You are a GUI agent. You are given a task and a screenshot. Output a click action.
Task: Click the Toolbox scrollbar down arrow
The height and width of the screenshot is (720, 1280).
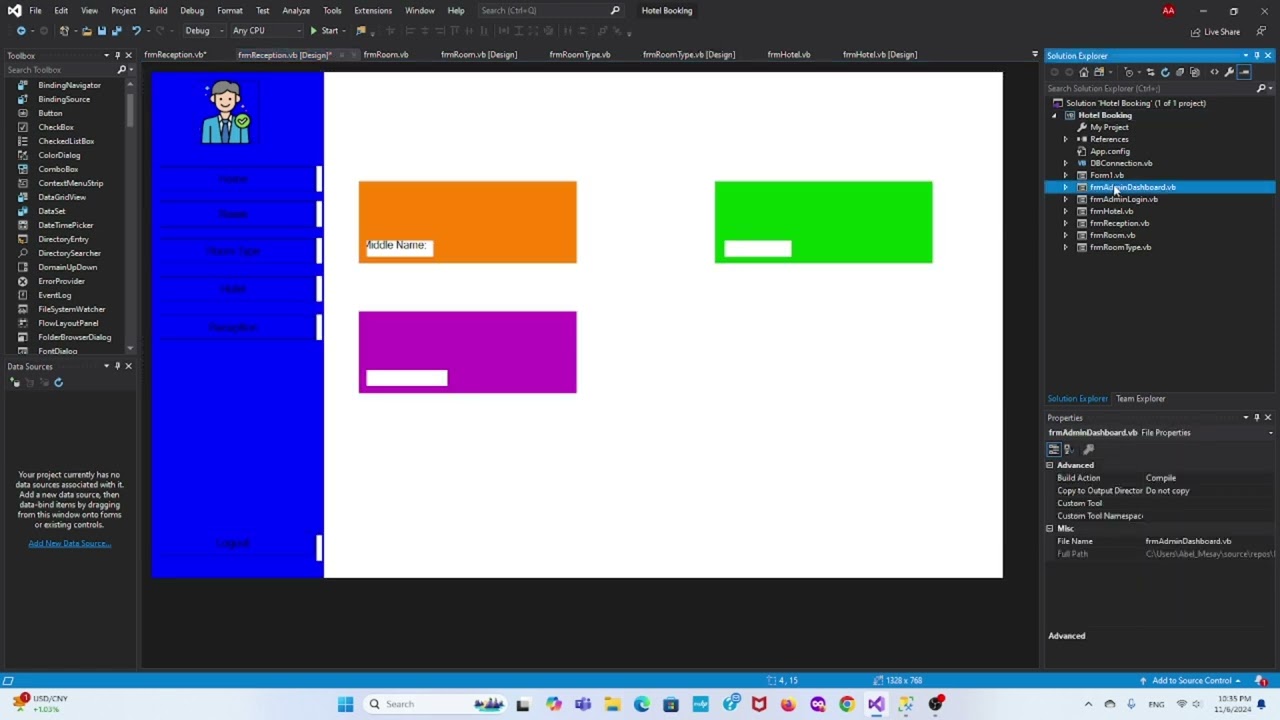point(130,348)
